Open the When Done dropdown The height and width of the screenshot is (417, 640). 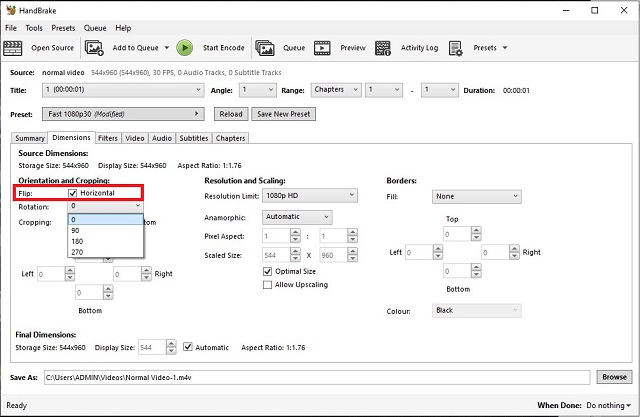pyautogui.click(x=609, y=405)
